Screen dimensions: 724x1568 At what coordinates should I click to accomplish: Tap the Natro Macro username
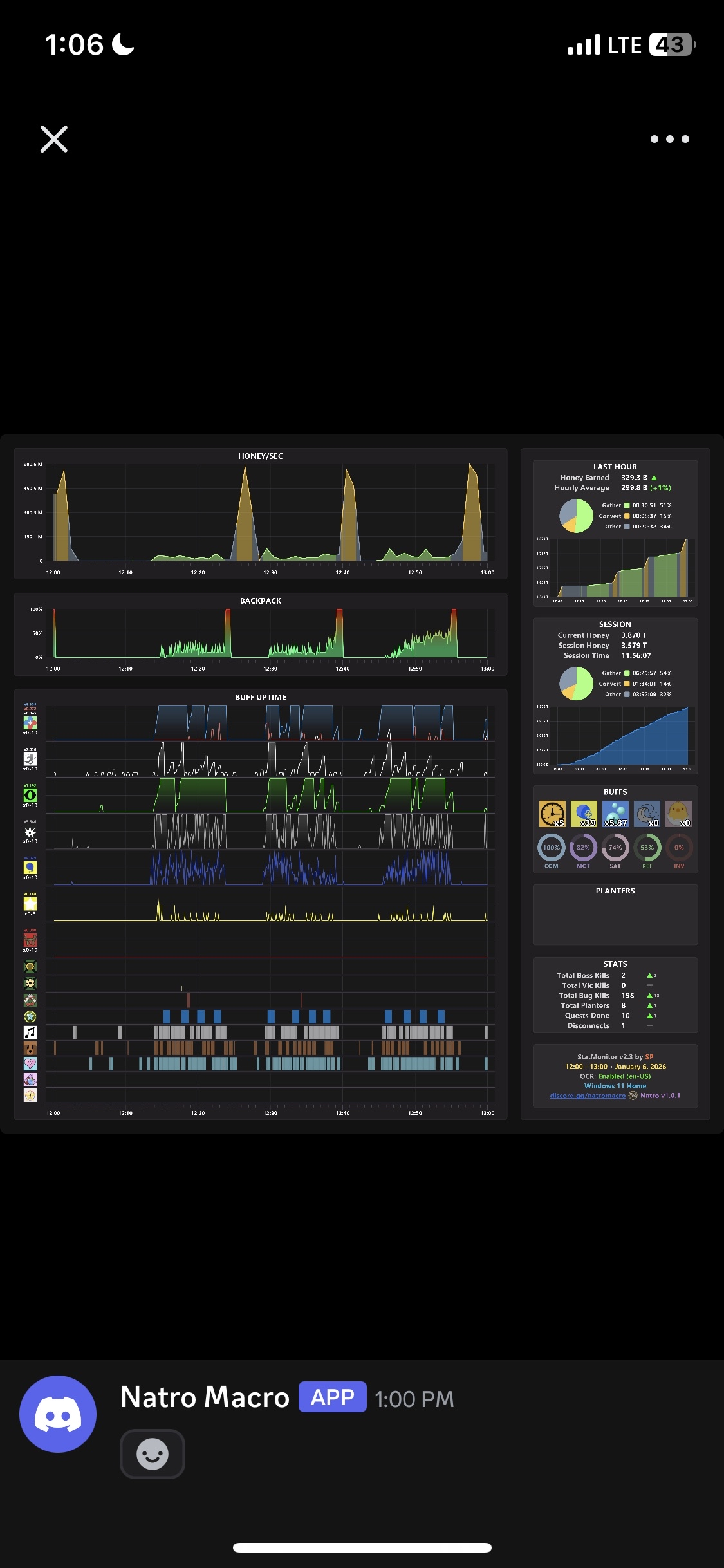coord(205,1397)
